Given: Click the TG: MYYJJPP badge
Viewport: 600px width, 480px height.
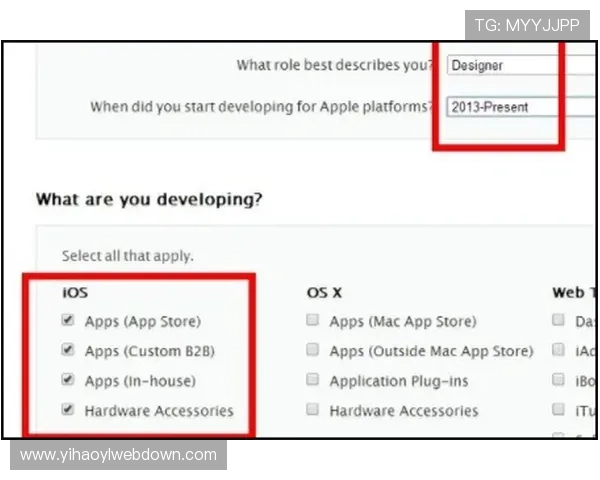Looking at the screenshot, I should click(527, 26).
